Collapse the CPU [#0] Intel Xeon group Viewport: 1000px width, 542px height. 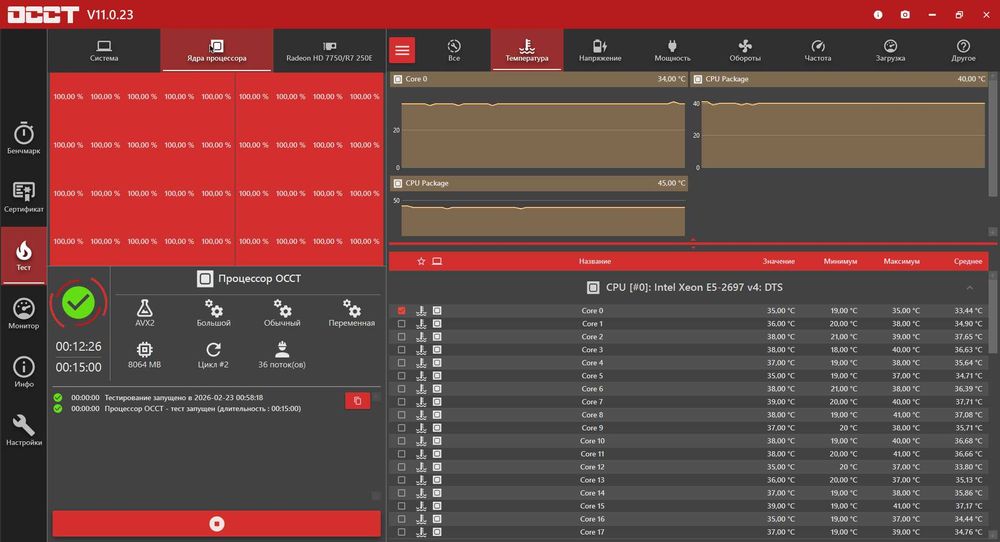pyautogui.click(x=969, y=288)
